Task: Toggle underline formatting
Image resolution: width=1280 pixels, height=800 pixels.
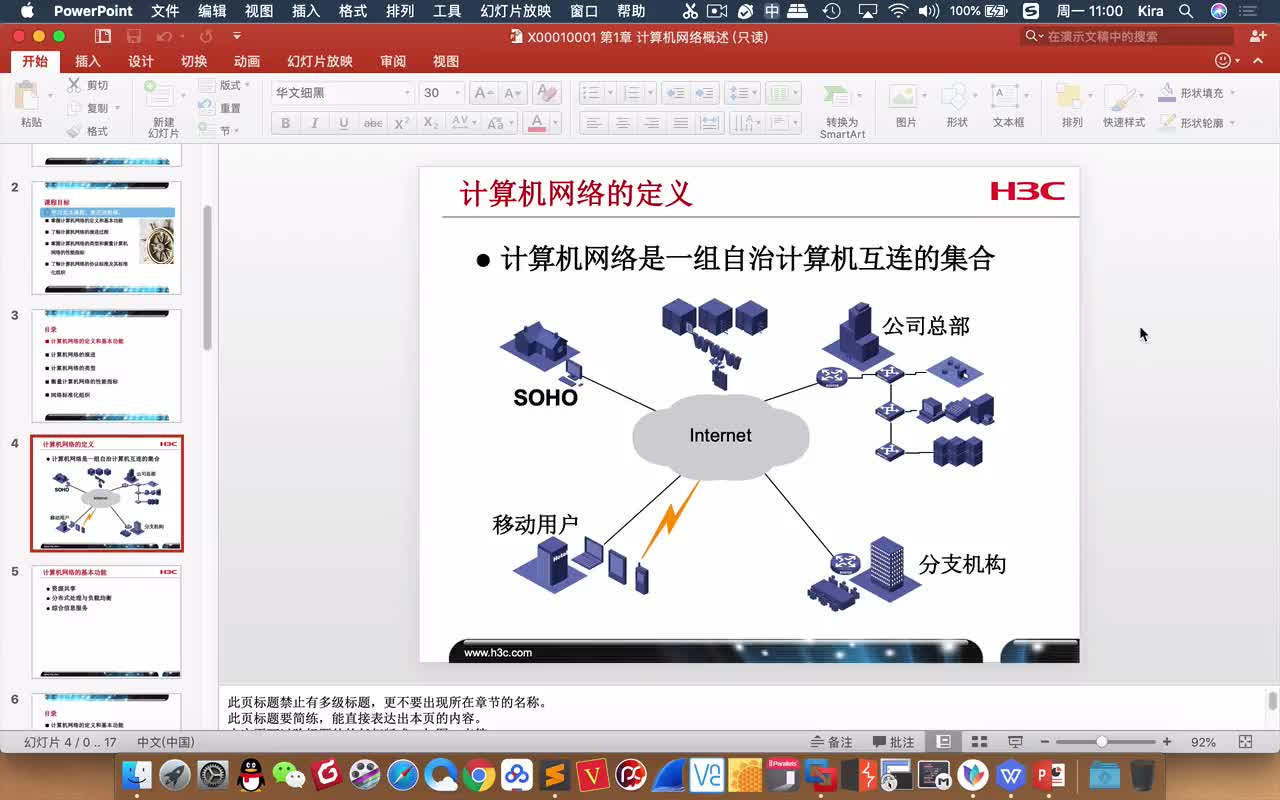Action: tap(343, 123)
